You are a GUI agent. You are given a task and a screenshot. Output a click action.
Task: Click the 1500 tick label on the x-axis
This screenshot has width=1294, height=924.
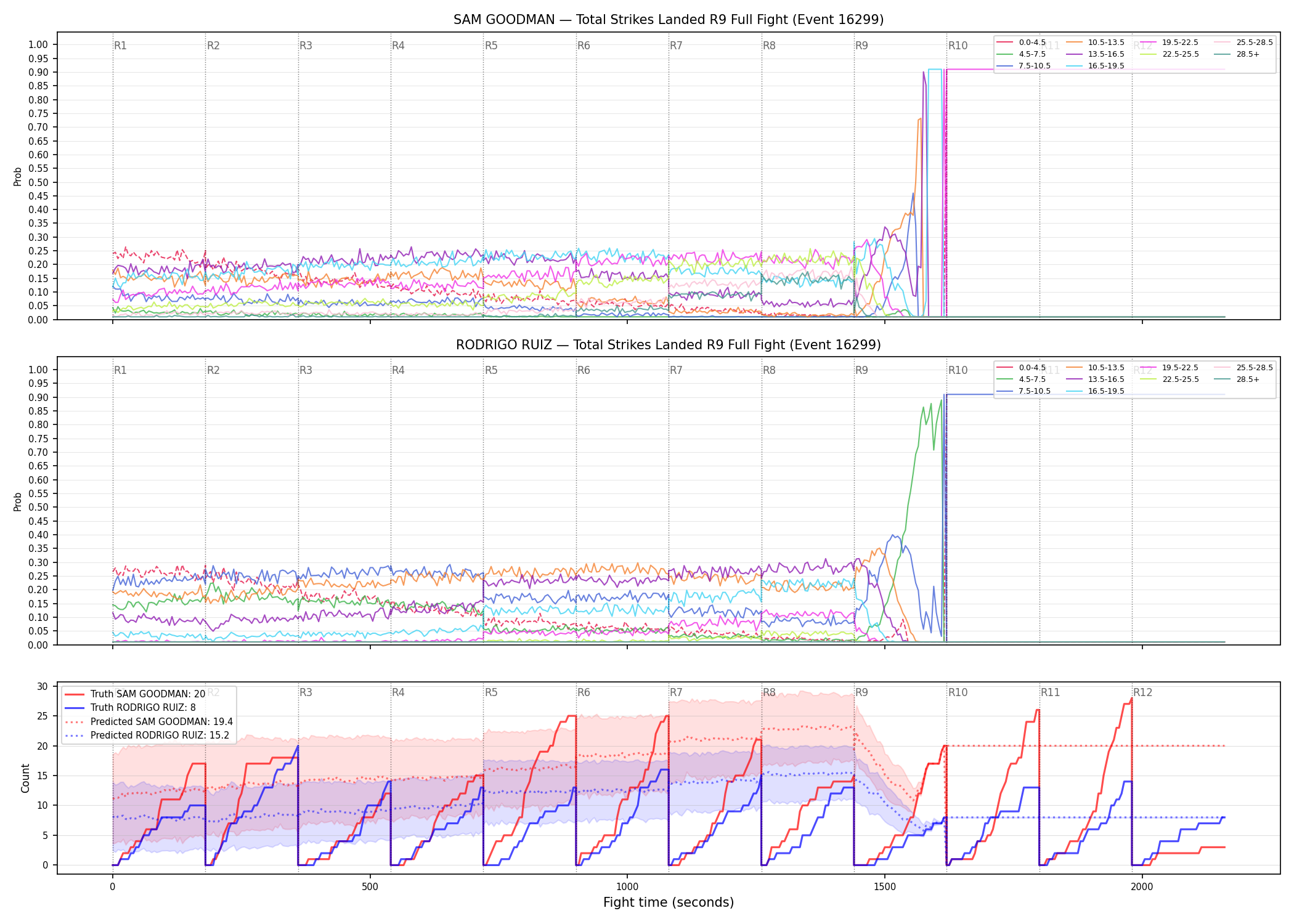885,886
